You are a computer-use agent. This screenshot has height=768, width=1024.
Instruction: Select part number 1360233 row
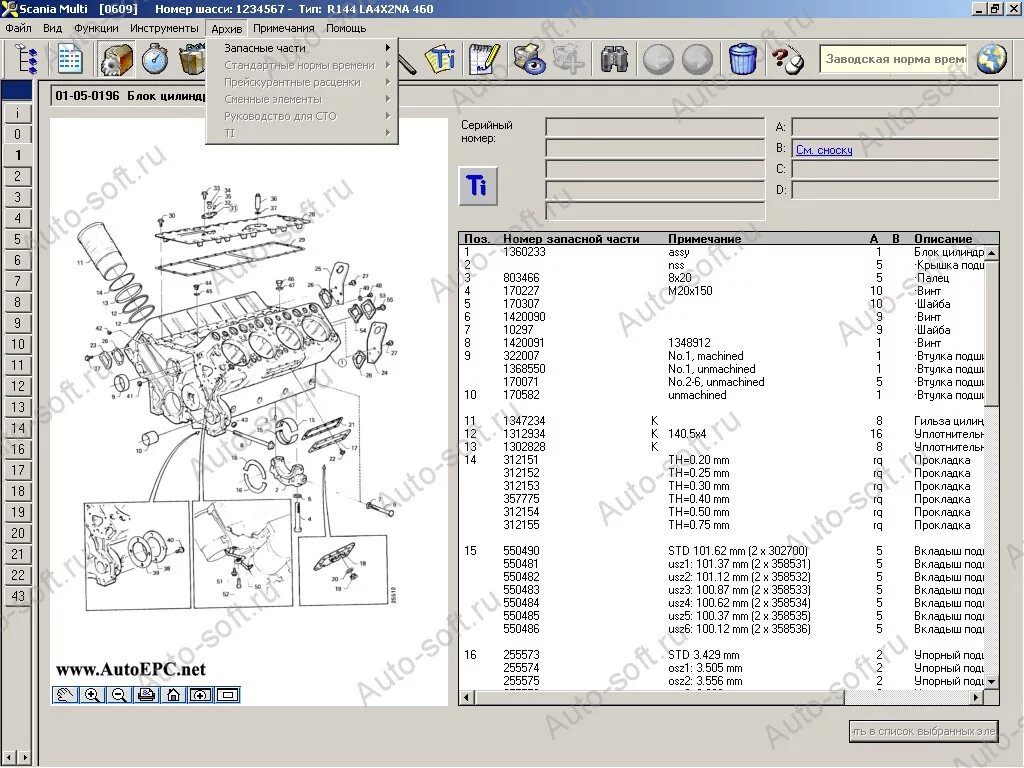click(723, 252)
